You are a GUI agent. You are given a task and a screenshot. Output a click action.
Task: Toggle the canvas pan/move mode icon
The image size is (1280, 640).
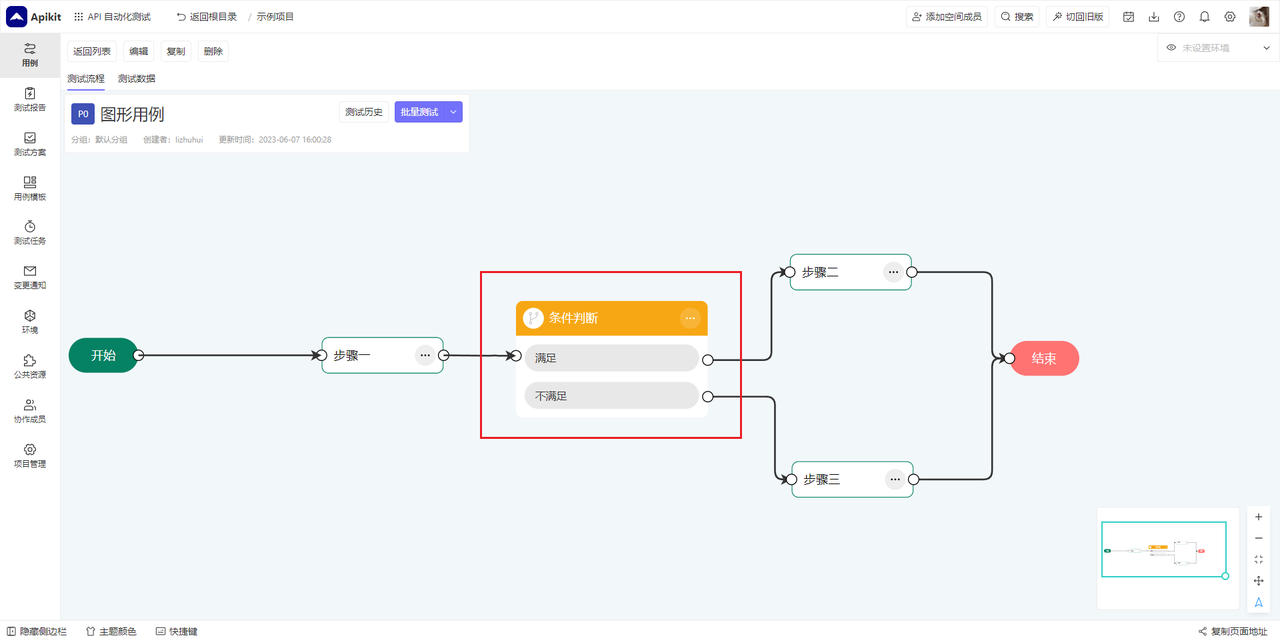pos(1259,581)
